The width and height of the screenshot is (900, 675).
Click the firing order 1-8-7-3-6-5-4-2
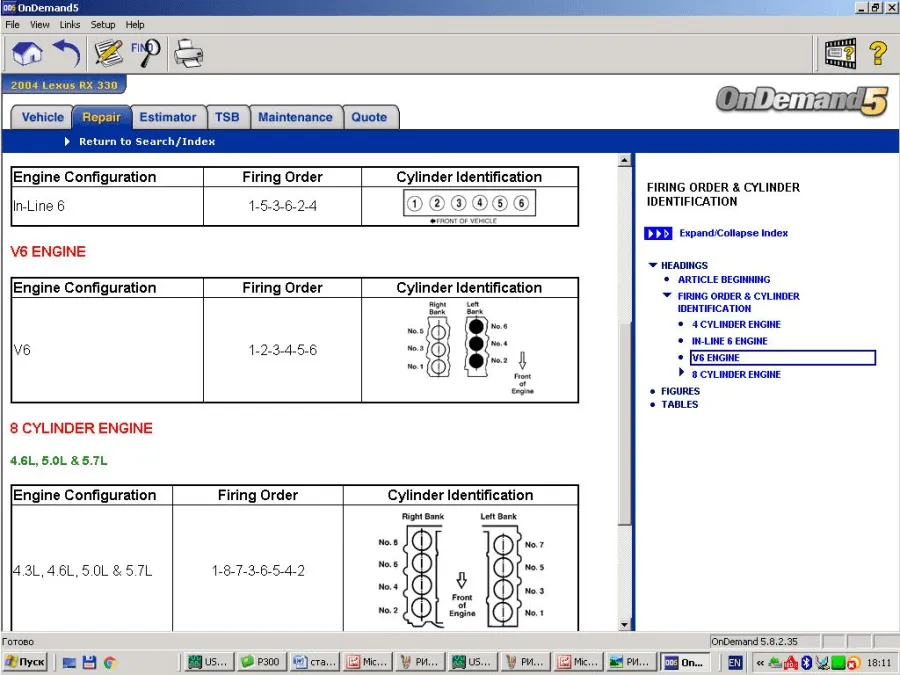(258, 571)
